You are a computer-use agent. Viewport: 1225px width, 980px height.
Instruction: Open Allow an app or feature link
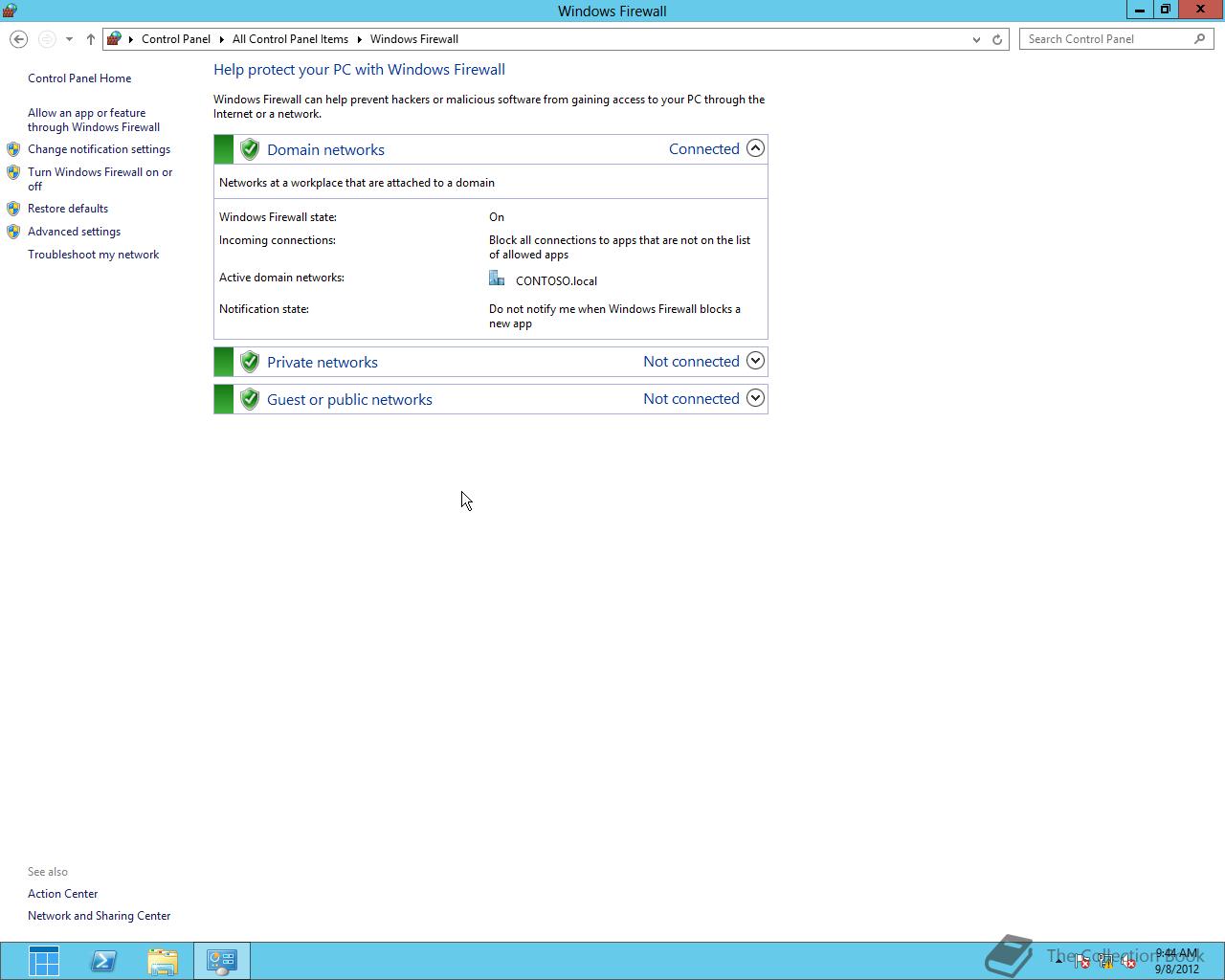pos(94,120)
